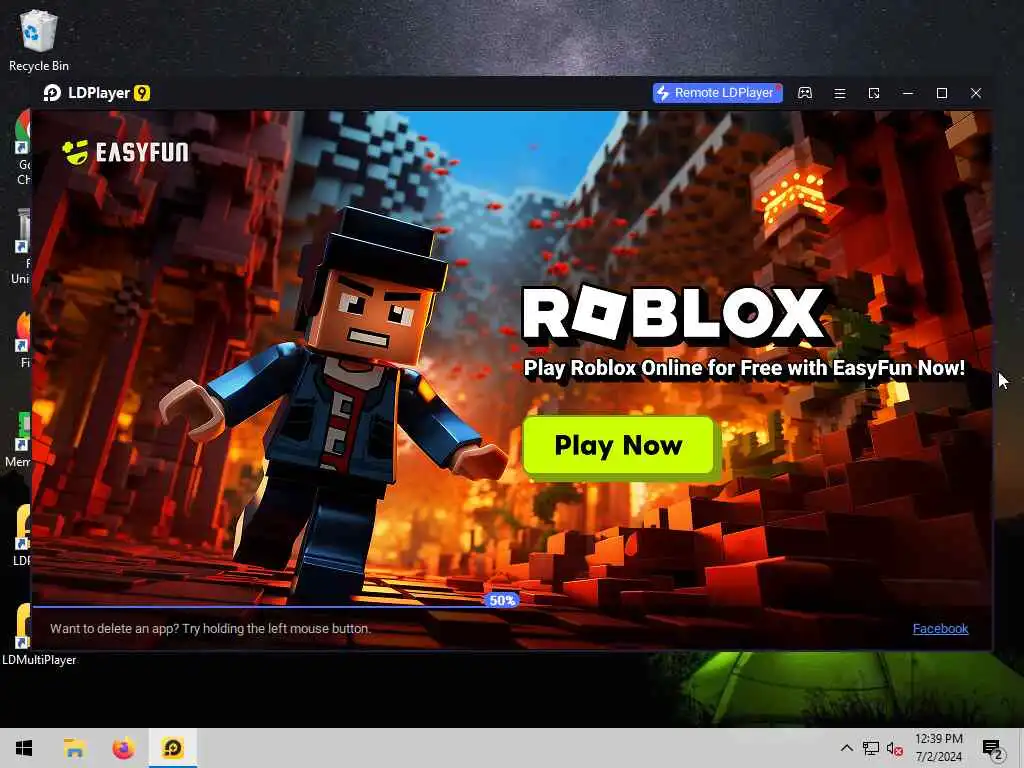Viewport: 1024px width, 768px height.
Task: Maximize the LDPlayer window
Action: [x=942, y=93]
